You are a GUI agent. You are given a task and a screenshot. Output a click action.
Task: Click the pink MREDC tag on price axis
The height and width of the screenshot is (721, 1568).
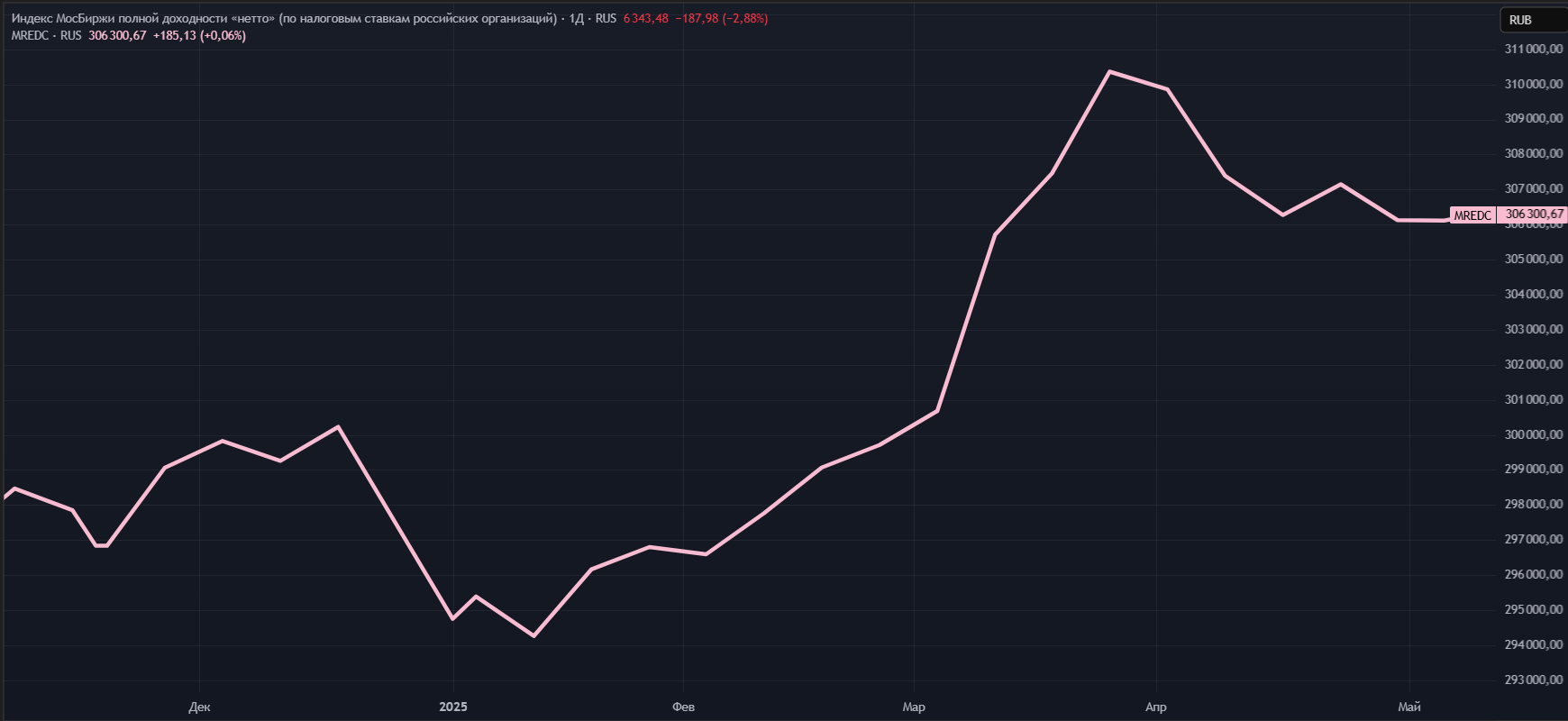(x=1472, y=215)
